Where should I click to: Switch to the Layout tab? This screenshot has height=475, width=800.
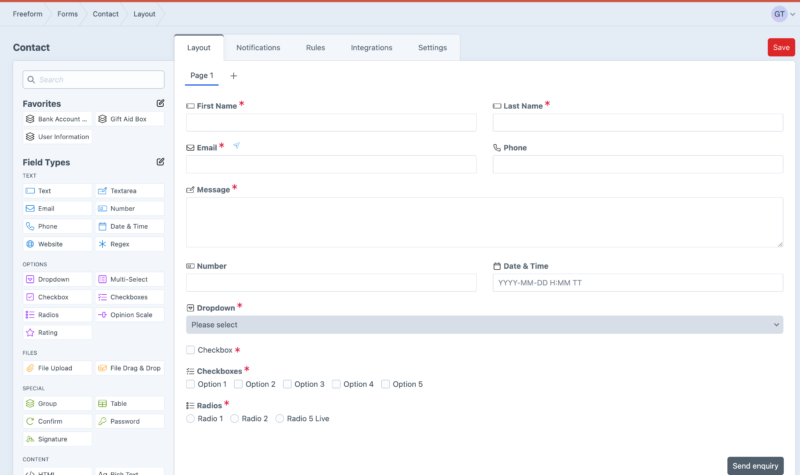(198, 48)
